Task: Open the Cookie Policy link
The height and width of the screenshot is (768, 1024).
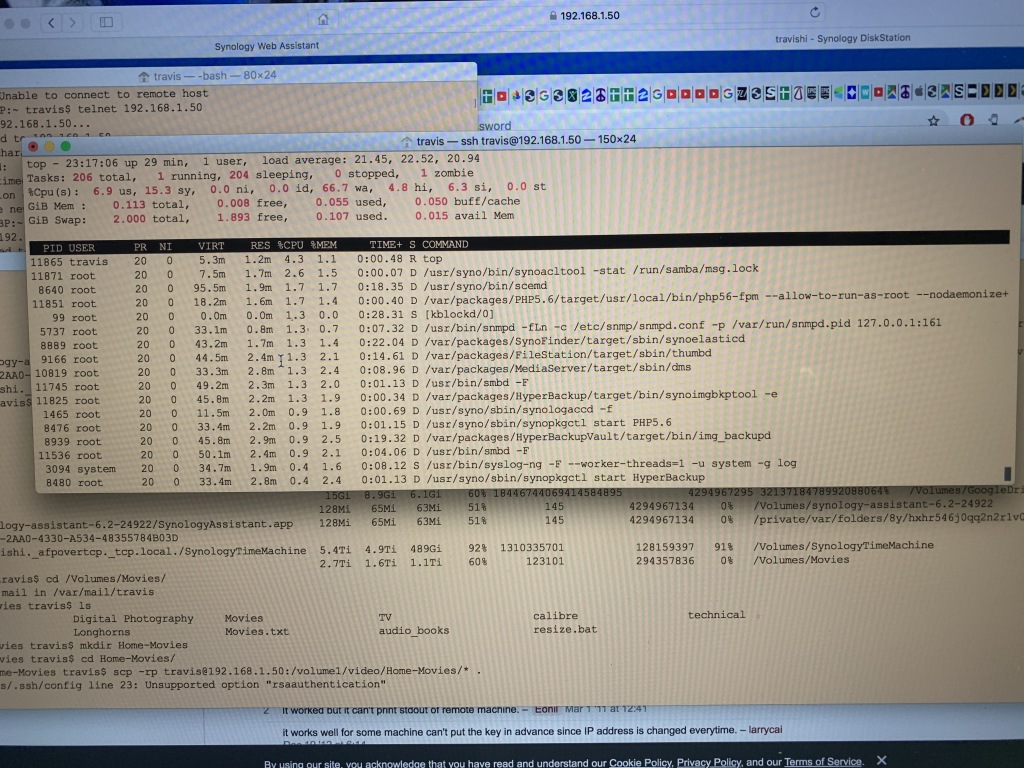Action: click(640, 762)
